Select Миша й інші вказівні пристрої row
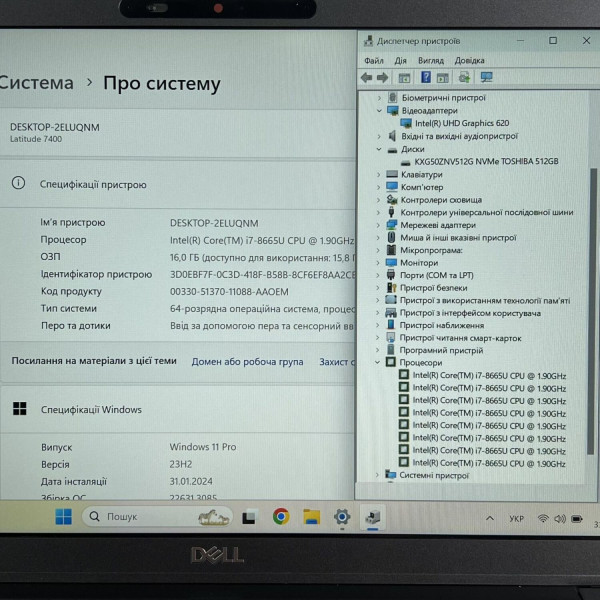The image size is (600, 600). tap(458, 238)
